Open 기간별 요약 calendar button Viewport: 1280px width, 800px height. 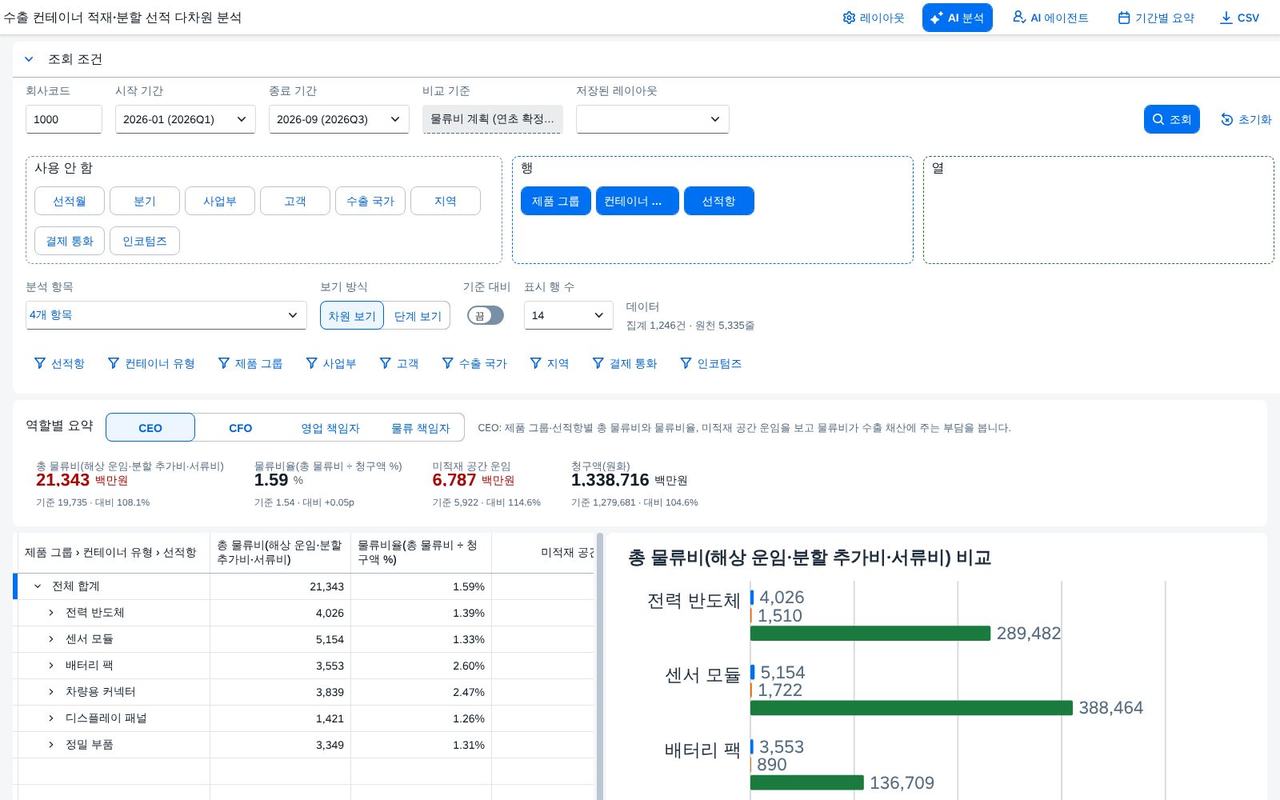pyautogui.click(x=1155, y=18)
